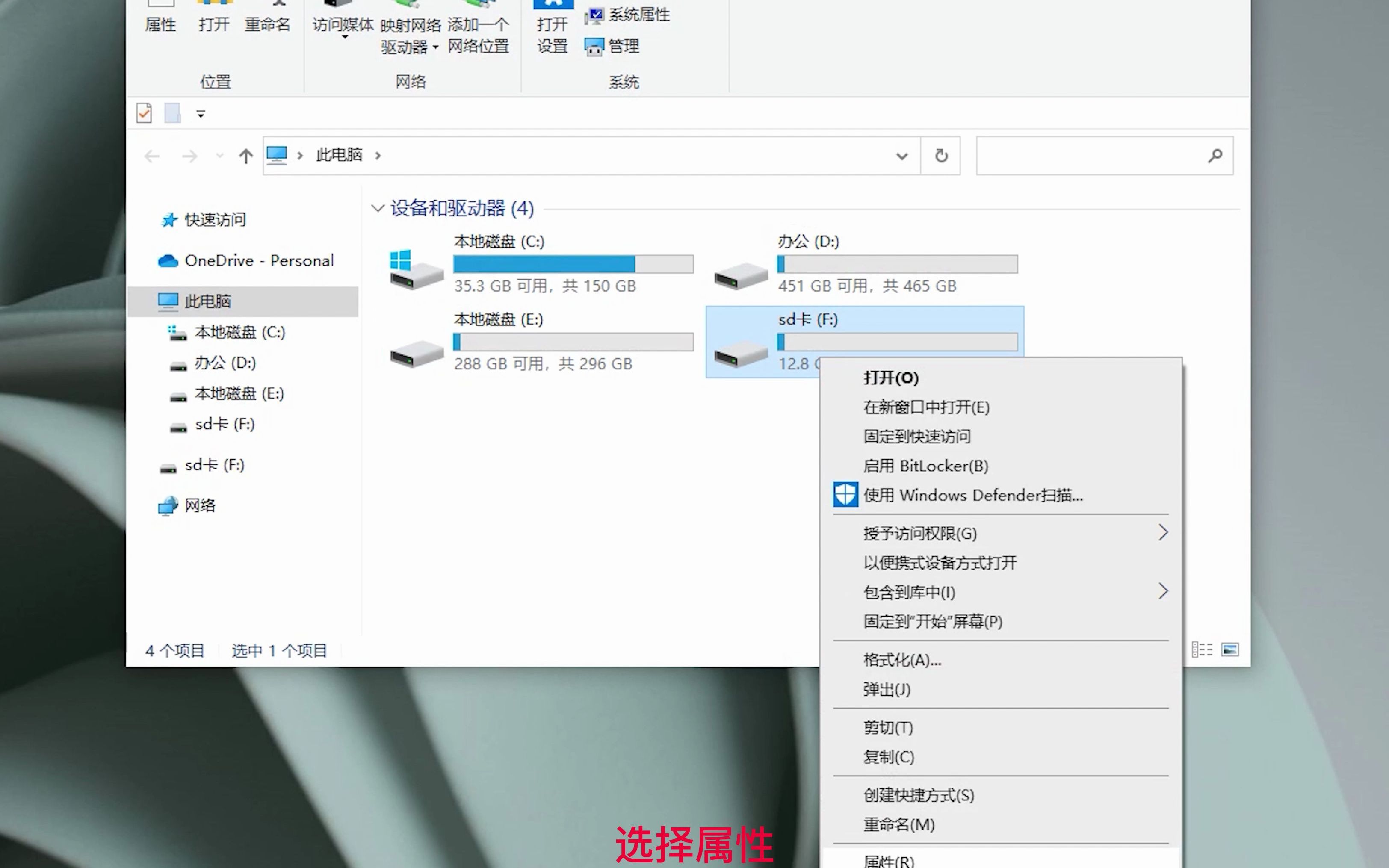Choose 格式化(A)... in context menu
Viewport: 1389px width, 868px height.
point(1001,660)
